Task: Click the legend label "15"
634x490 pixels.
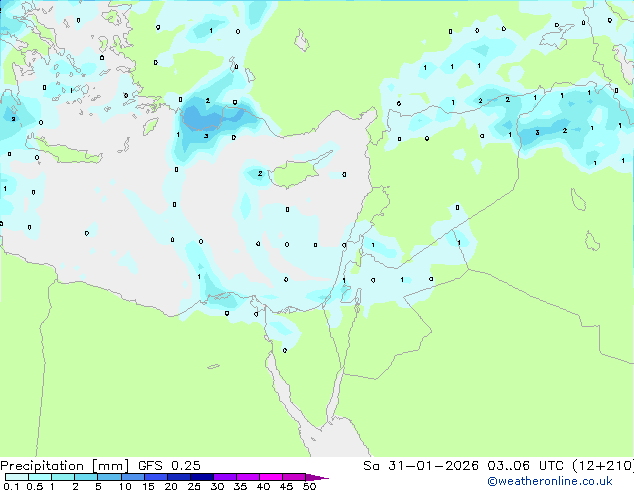Action: click(148, 486)
